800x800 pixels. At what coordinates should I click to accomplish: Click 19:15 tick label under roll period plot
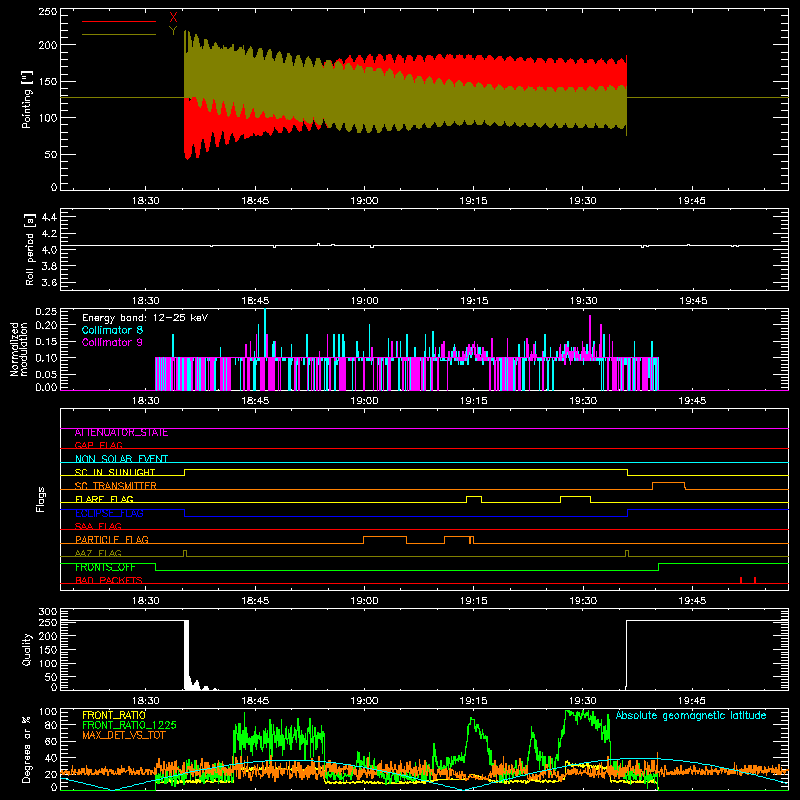(x=474, y=301)
